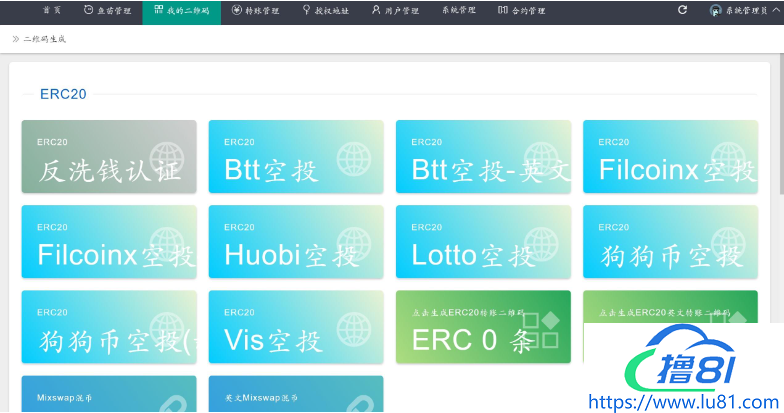The height and width of the screenshot is (413, 784).
Task: Open the 转账管理 menu
Action: (256, 10)
